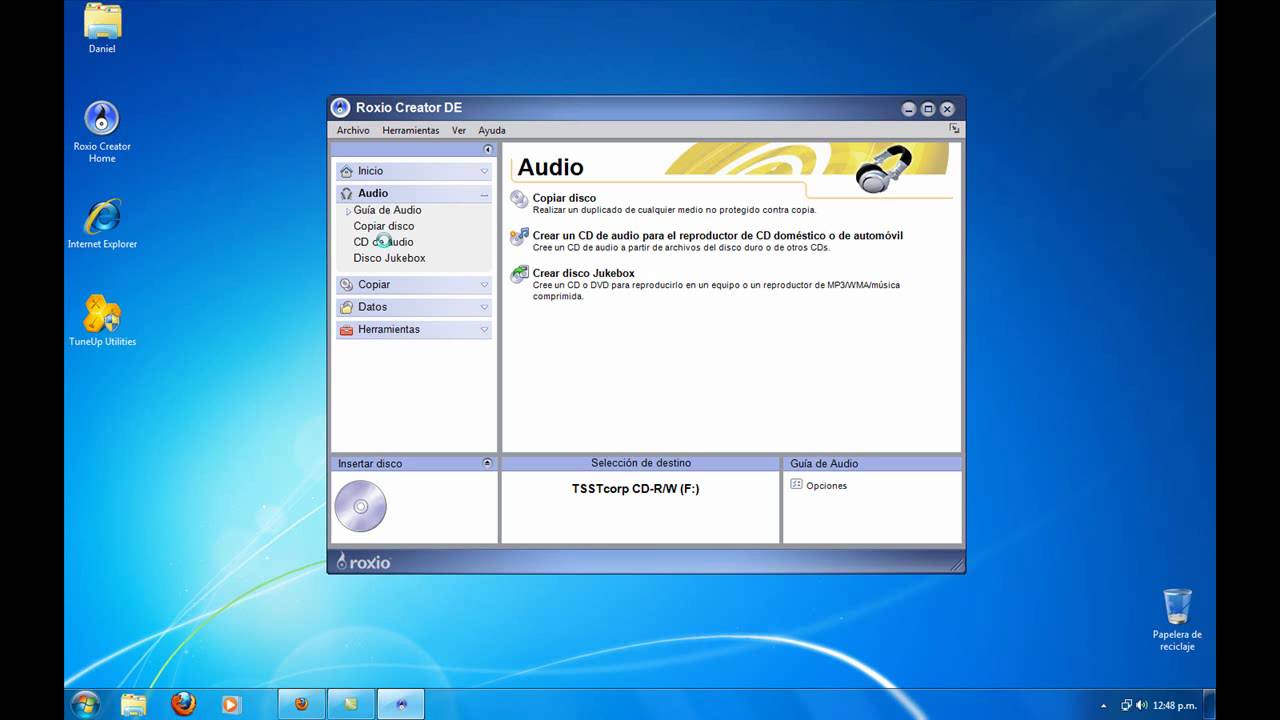This screenshot has width=1280, height=720.
Task: Open the Ayuda menu
Action: (x=492, y=130)
